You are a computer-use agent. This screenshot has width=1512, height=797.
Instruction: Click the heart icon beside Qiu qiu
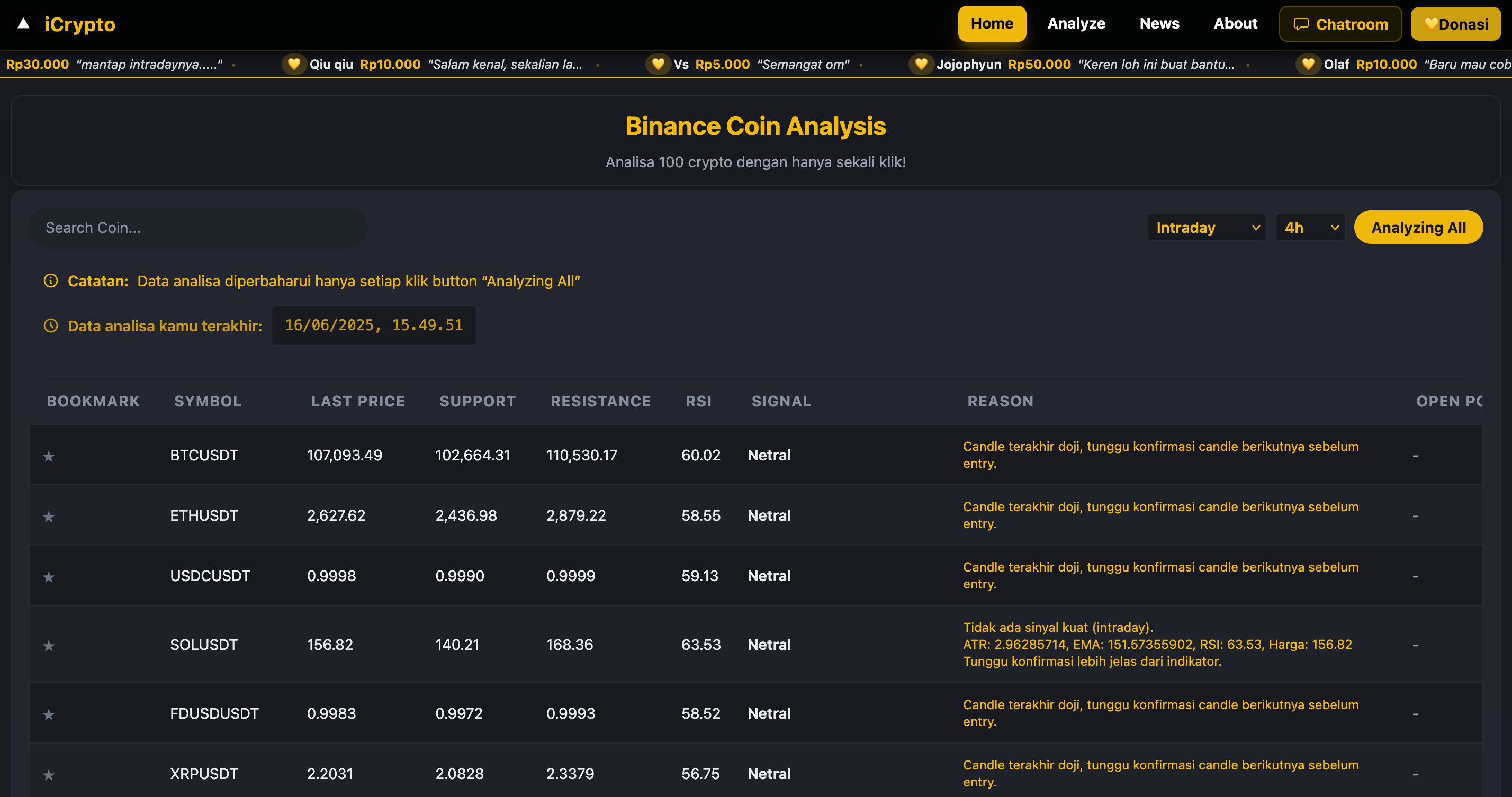294,64
